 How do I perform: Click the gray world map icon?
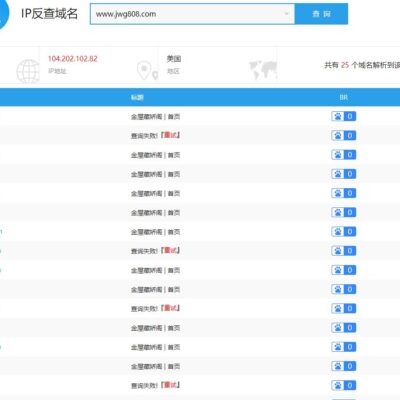tap(263, 70)
